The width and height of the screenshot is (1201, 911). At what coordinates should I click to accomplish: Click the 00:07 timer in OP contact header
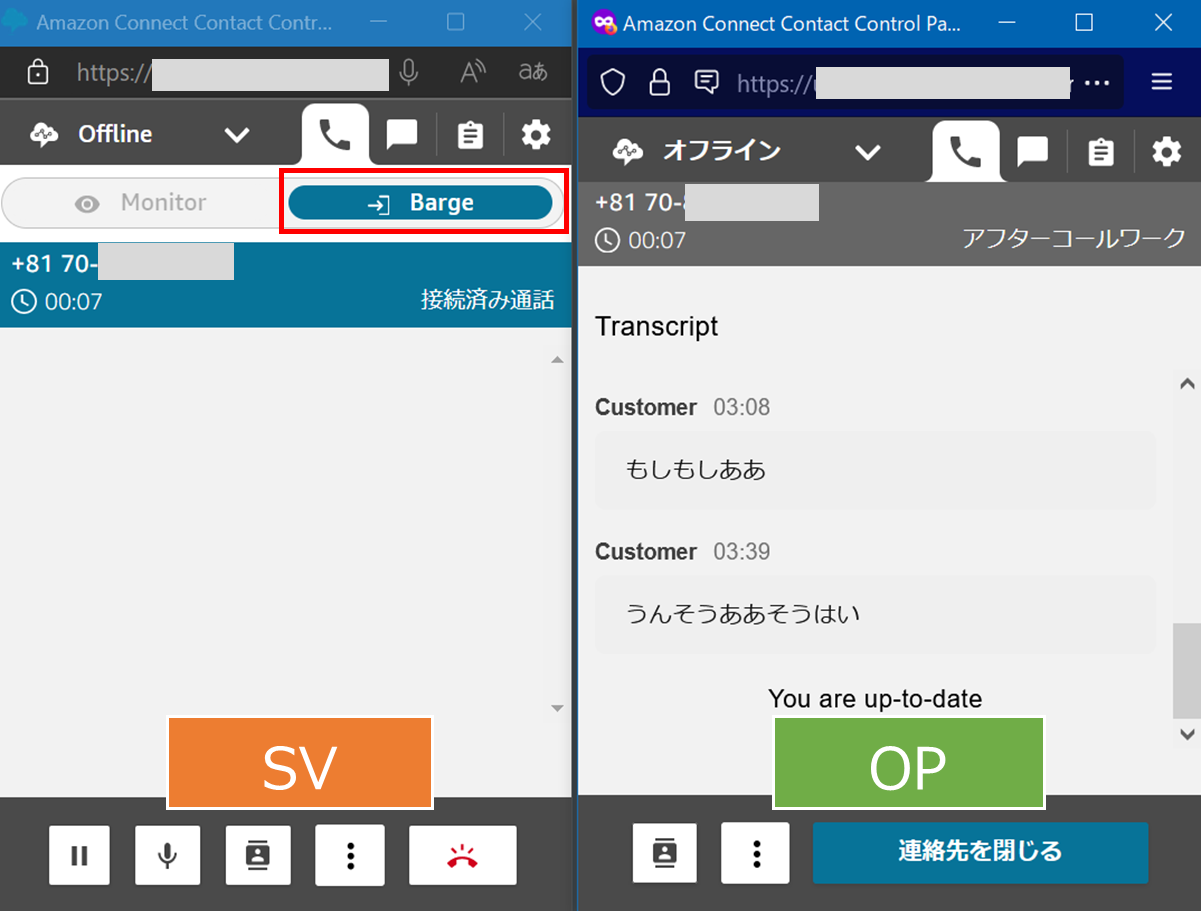click(641, 240)
